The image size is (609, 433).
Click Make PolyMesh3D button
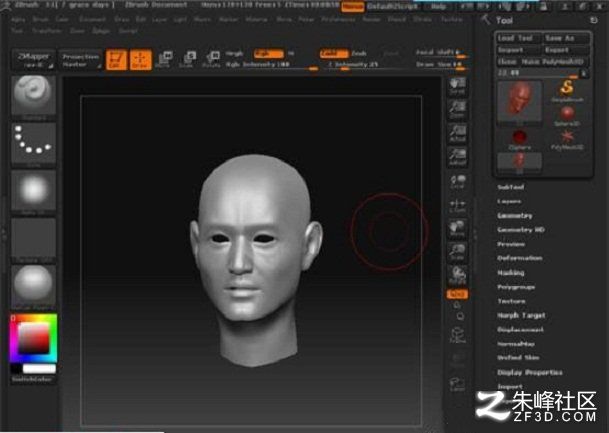coord(555,62)
